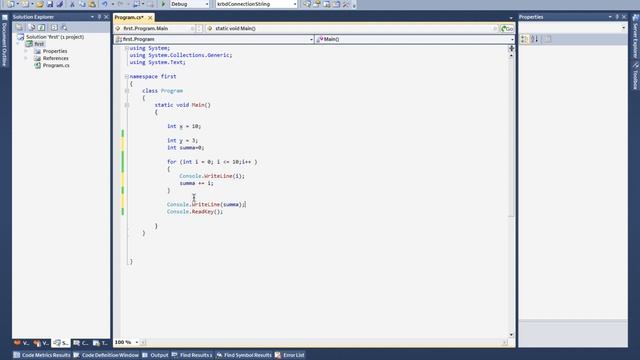Open the Document Outline side tab
Image resolution: width=640 pixels, height=360 pixels.
[x=4, y=40]
